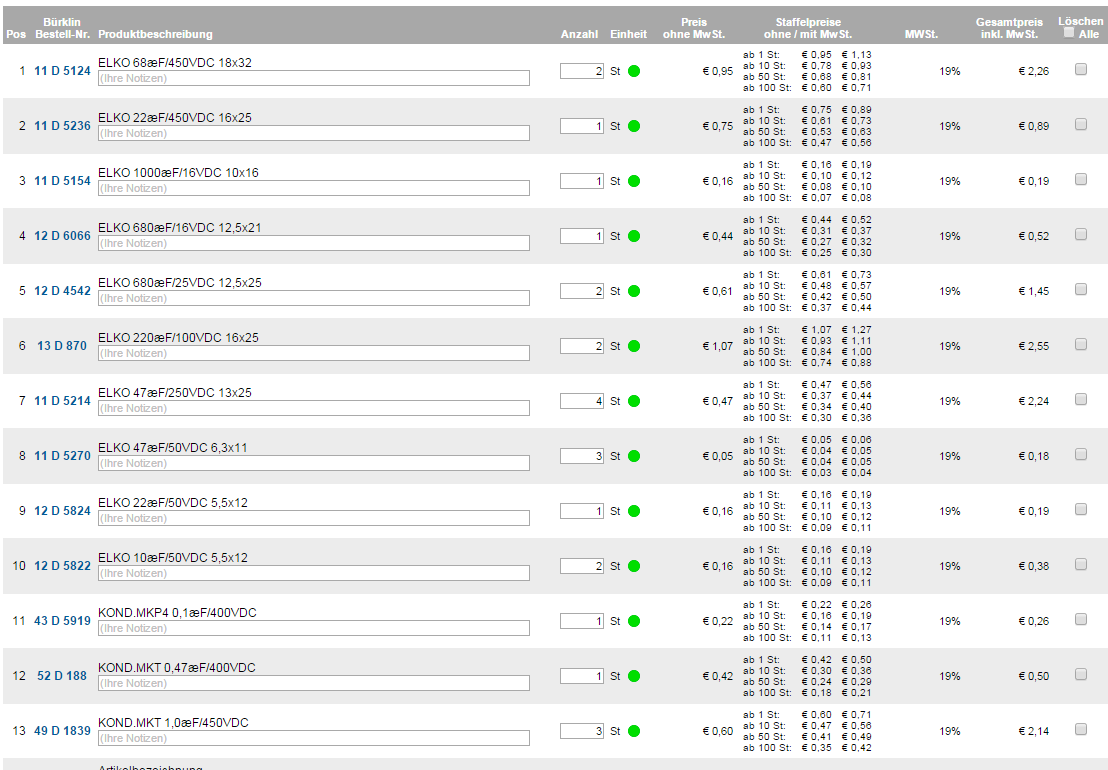Click product name KOND.MKP4 0,1æF/400VDC
Image resolution: width=1108 pixels, height=770 pixels.
coord(177,612)
